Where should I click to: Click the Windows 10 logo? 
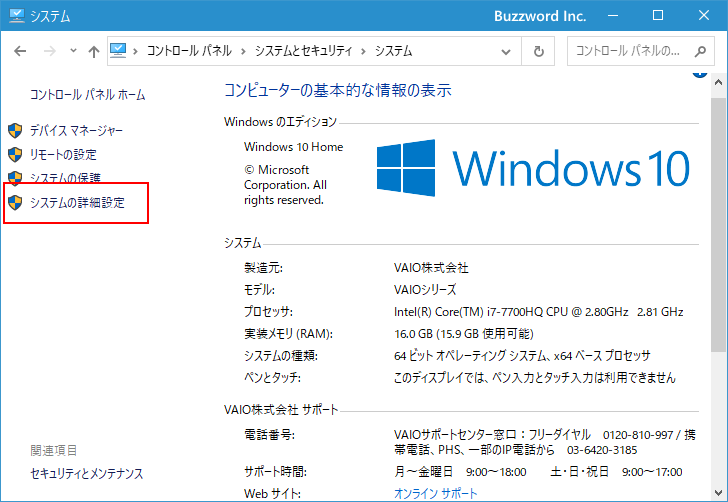(x=533, y=168)
